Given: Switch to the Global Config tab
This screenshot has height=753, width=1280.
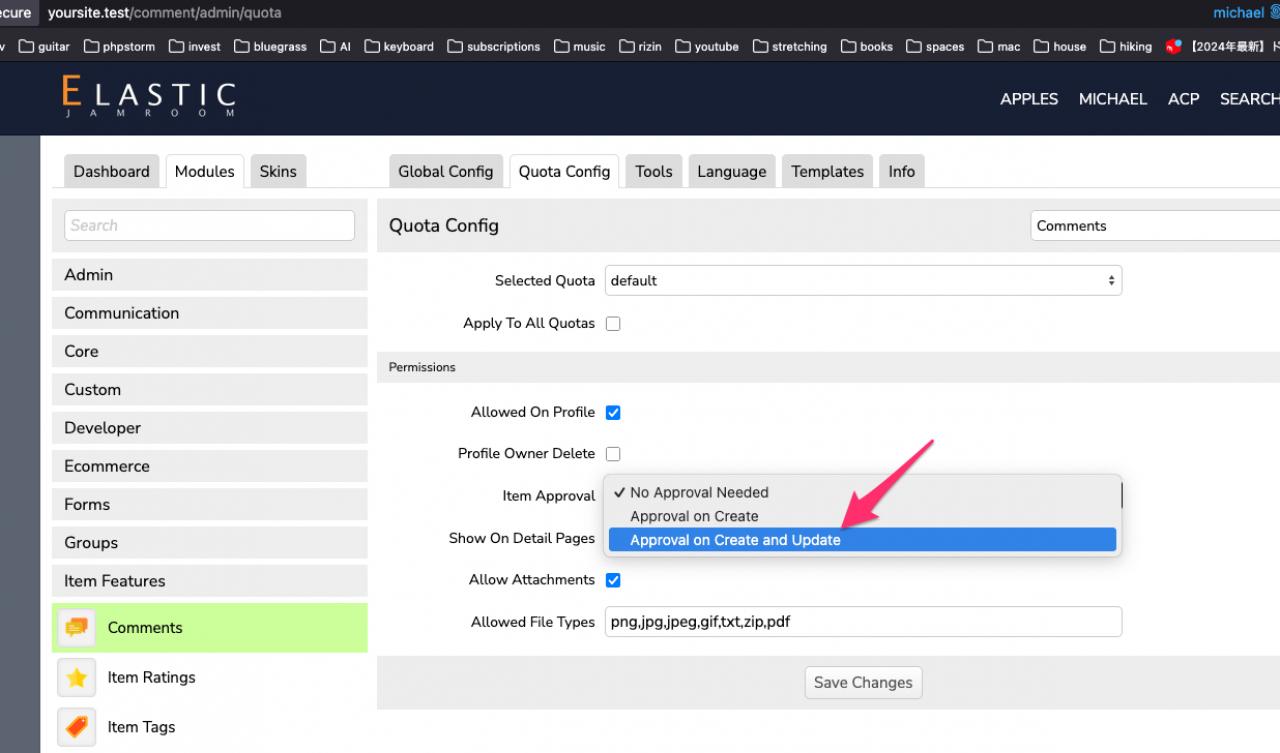Looking at the screenshot, I should click(x=445, y=171).
